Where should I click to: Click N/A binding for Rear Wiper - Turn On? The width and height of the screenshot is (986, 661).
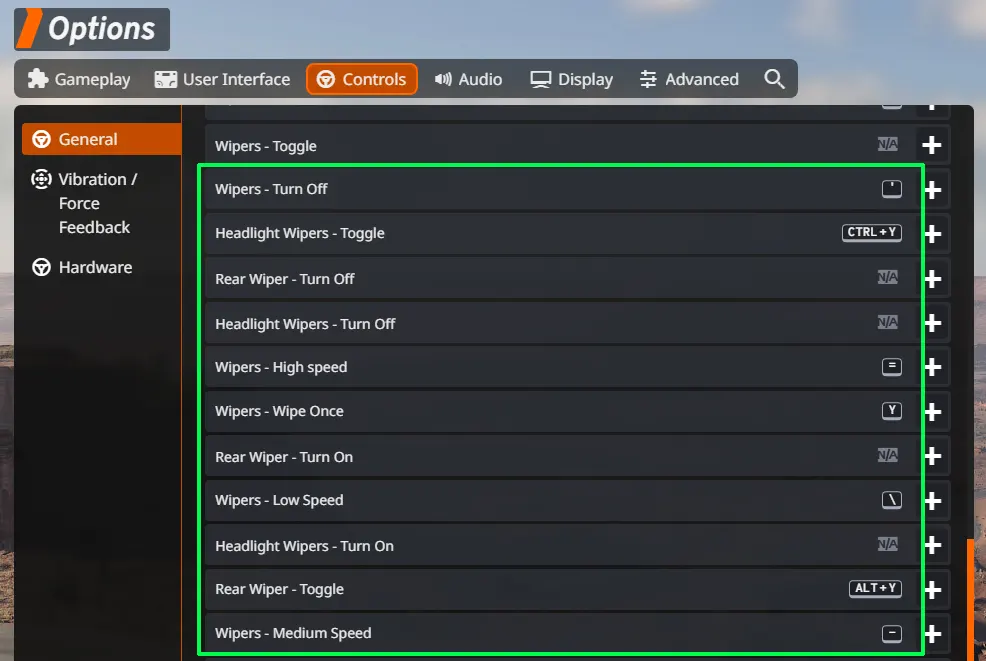click(x=888, y=455)
